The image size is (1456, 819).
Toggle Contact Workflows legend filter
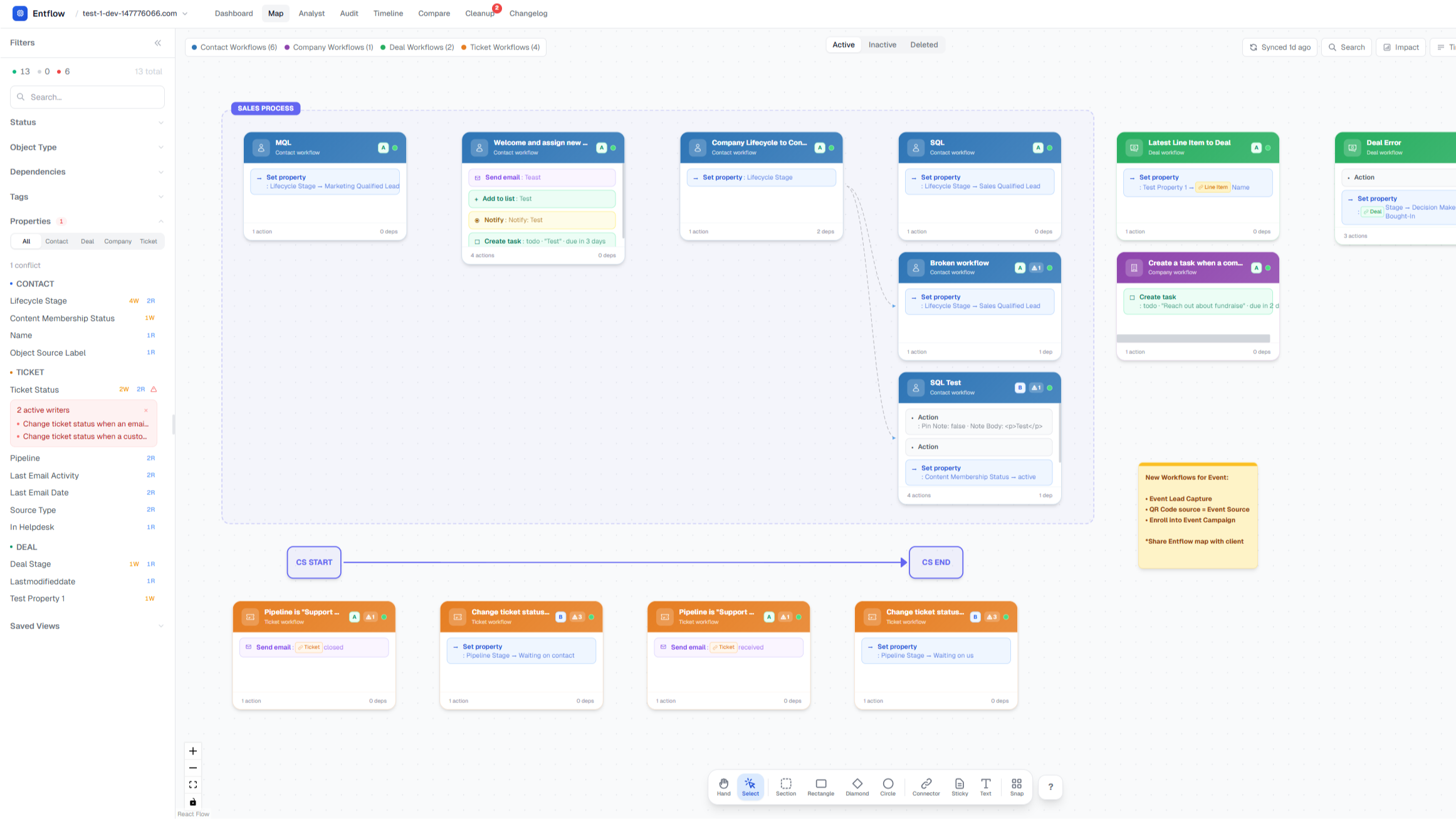click(234, 47)
